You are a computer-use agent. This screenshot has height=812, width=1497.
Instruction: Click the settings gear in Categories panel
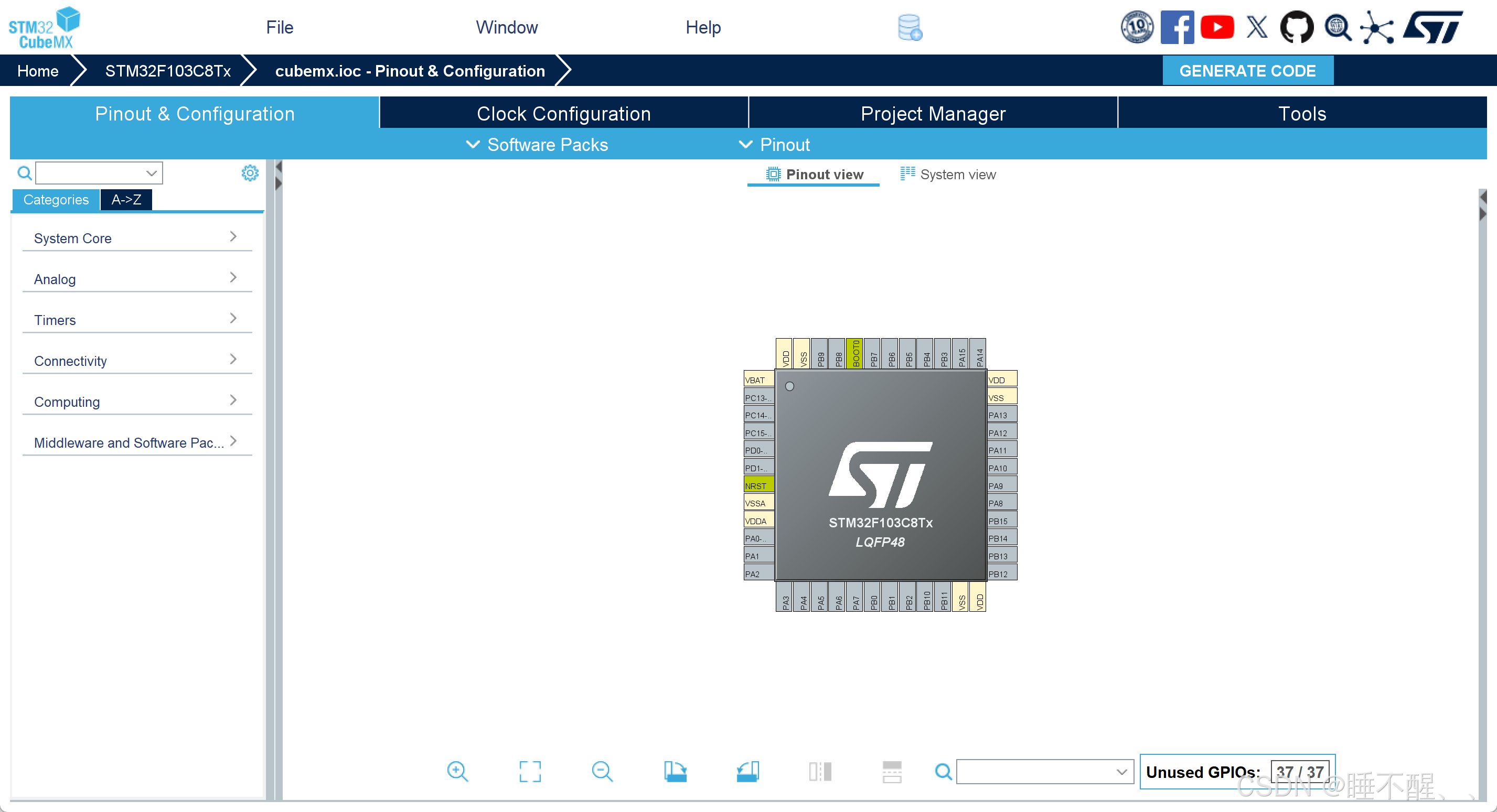250,172
